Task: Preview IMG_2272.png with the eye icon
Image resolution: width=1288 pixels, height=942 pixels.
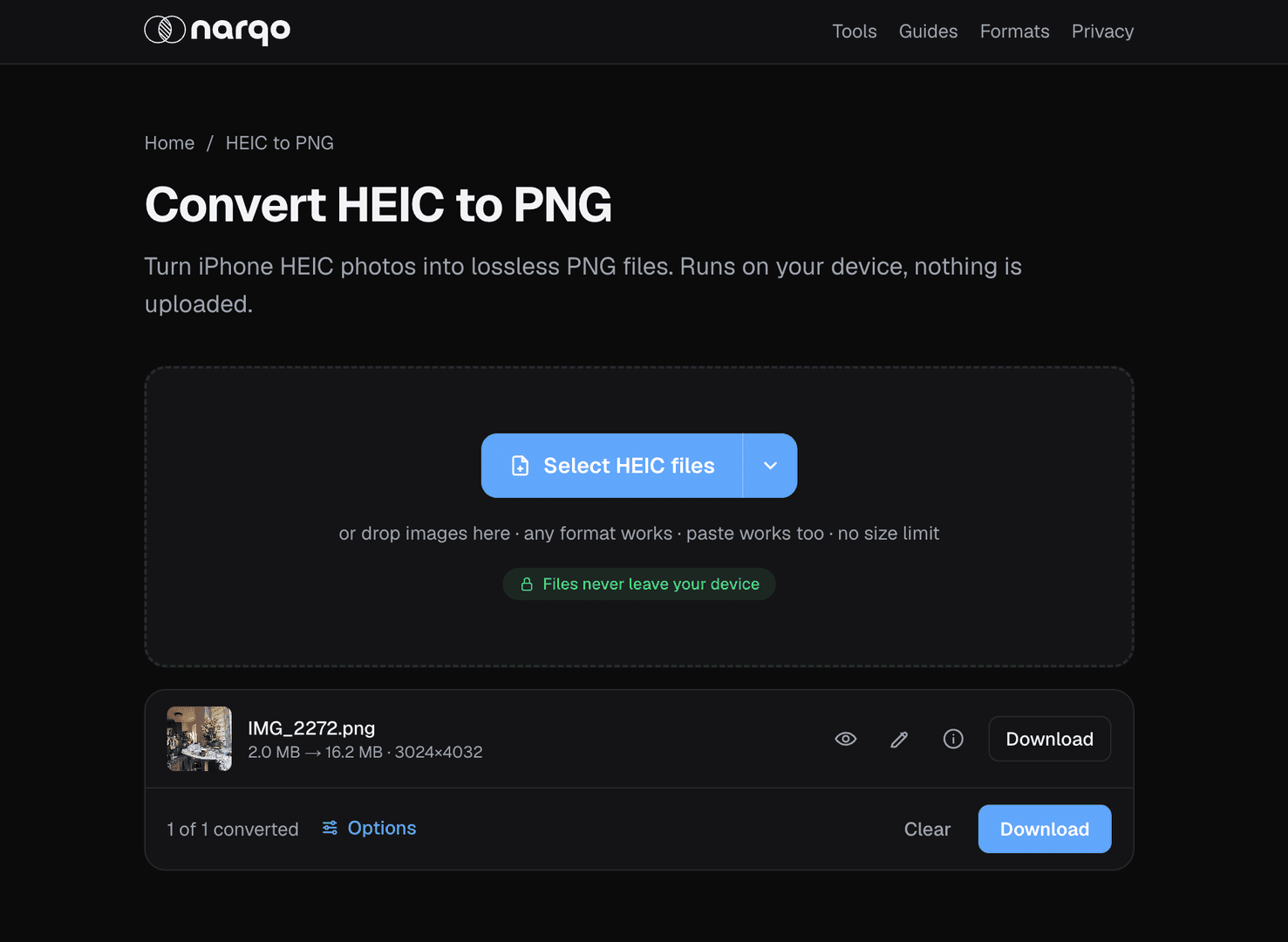Action: [846, 739]
